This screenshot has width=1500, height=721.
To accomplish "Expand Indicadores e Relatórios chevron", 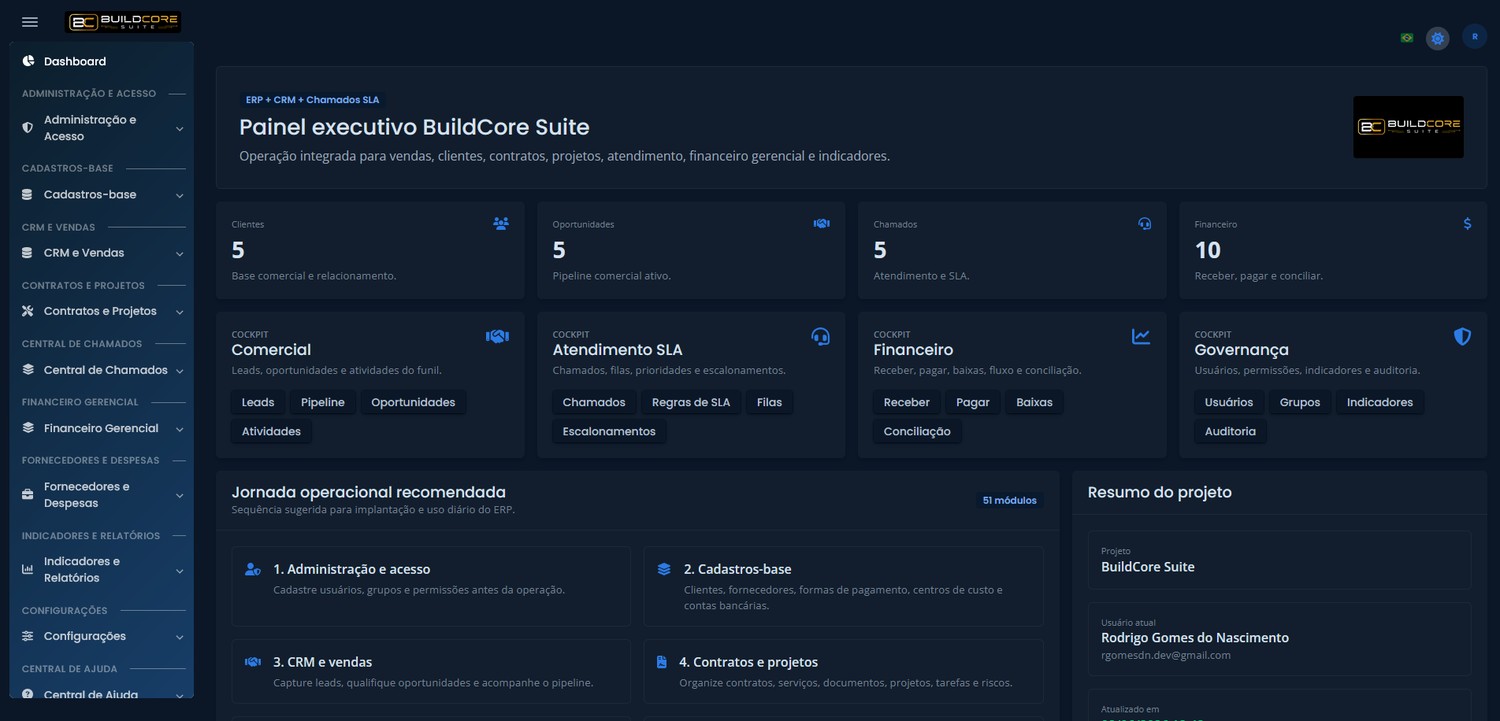I will click(179, 571).
